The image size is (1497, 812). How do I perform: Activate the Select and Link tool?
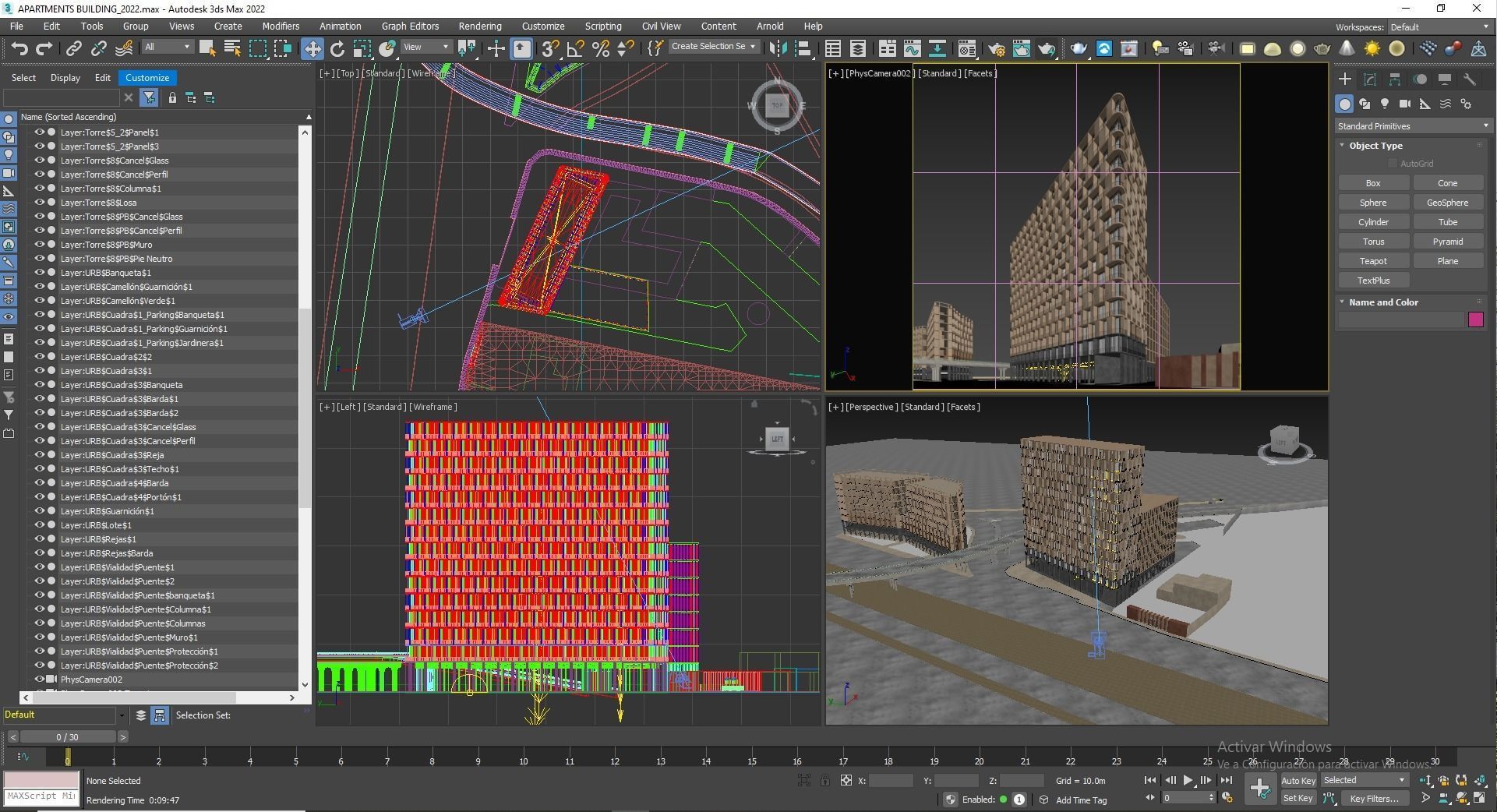click(x=73, y=48)
